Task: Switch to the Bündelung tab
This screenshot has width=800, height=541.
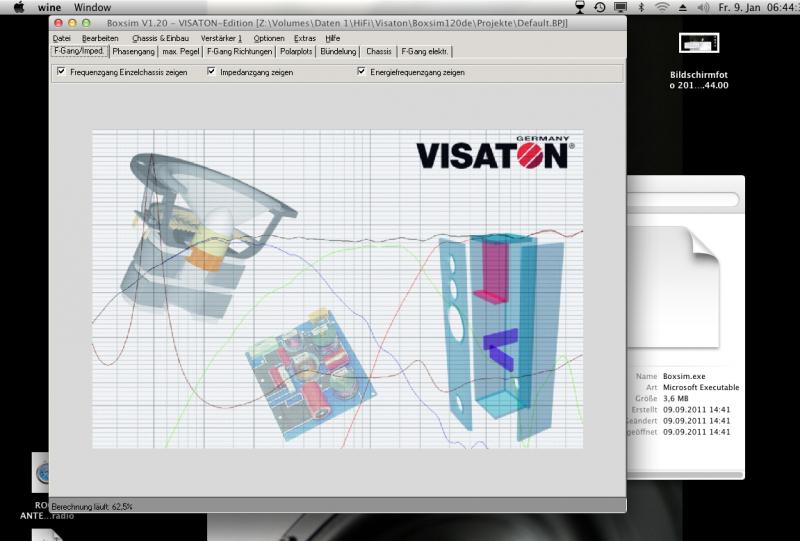Action: coord(338,52)
